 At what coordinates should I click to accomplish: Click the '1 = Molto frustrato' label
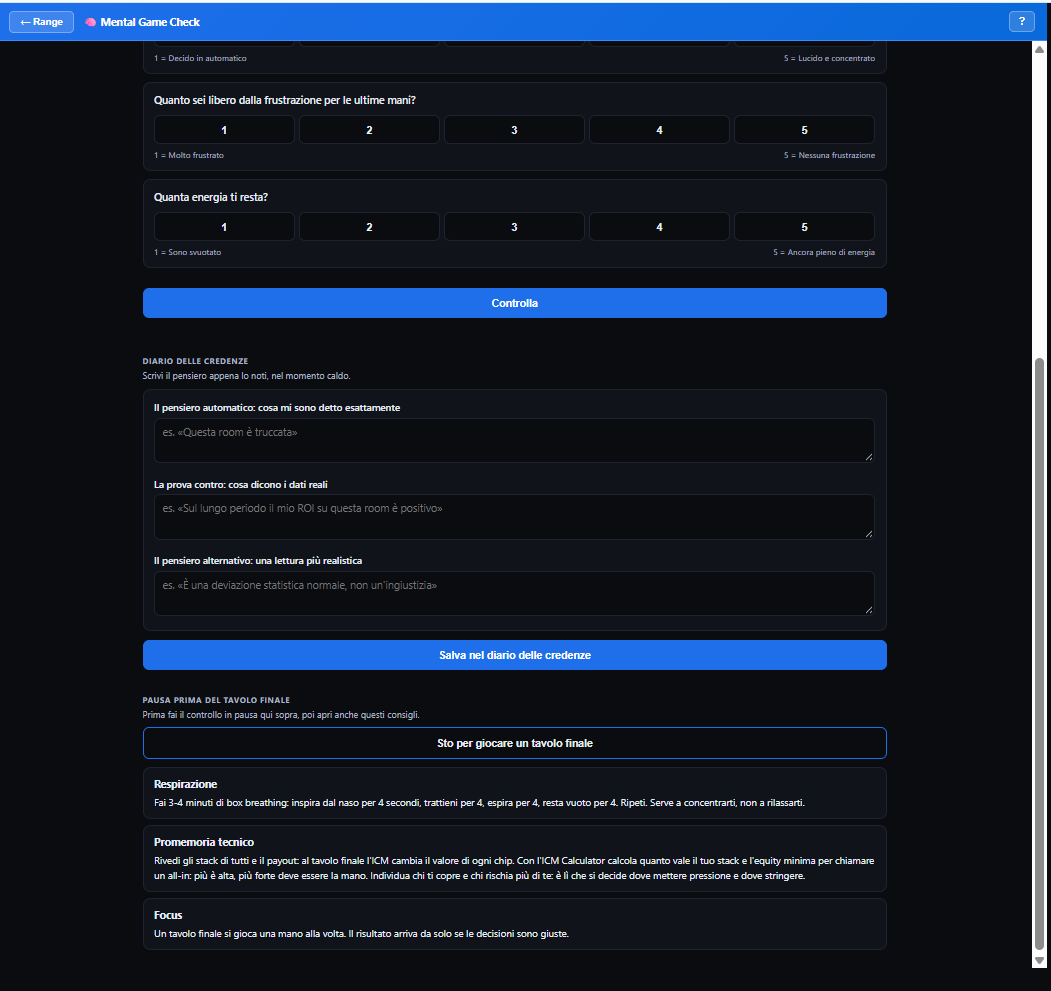tap(189, 155)
